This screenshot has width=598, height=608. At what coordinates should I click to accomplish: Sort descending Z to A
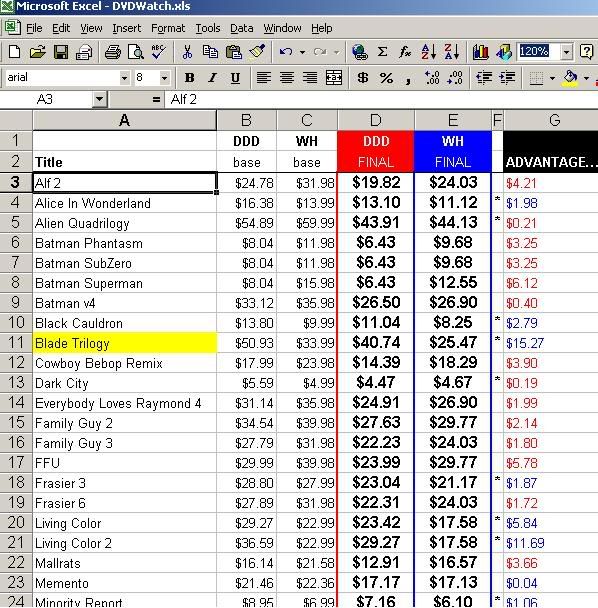click(452, 52)
